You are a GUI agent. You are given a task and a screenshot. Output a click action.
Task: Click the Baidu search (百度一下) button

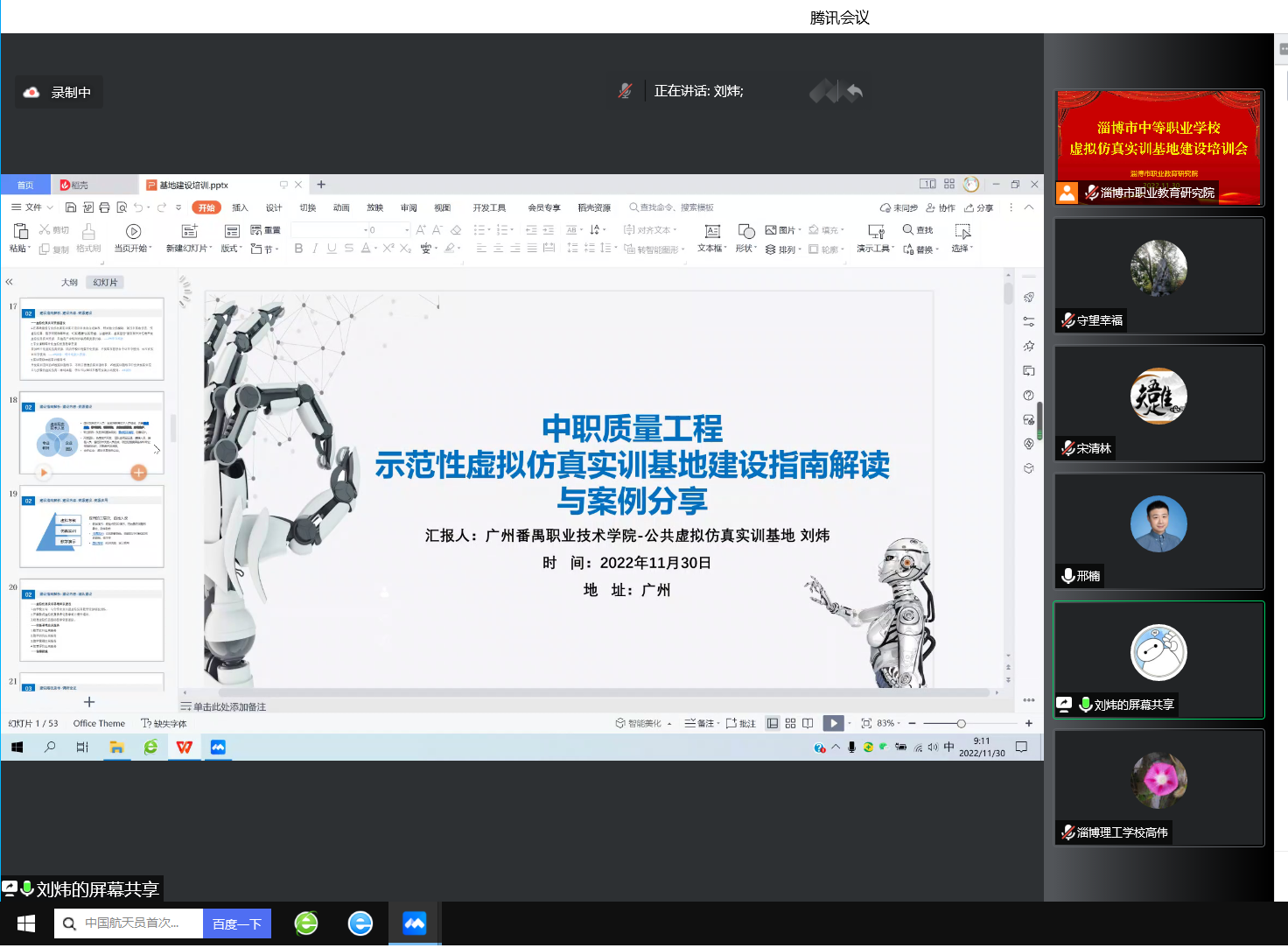click(x=237, y=923)
